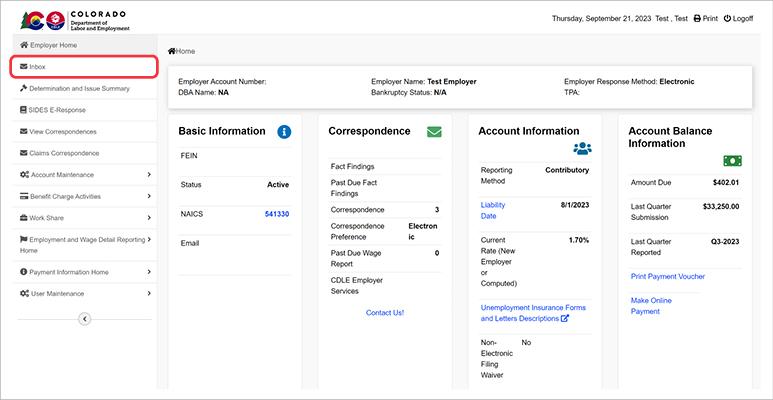Expand the Benefit Charge Activities submenu
The image size is (773, 400).
[149, 196]
